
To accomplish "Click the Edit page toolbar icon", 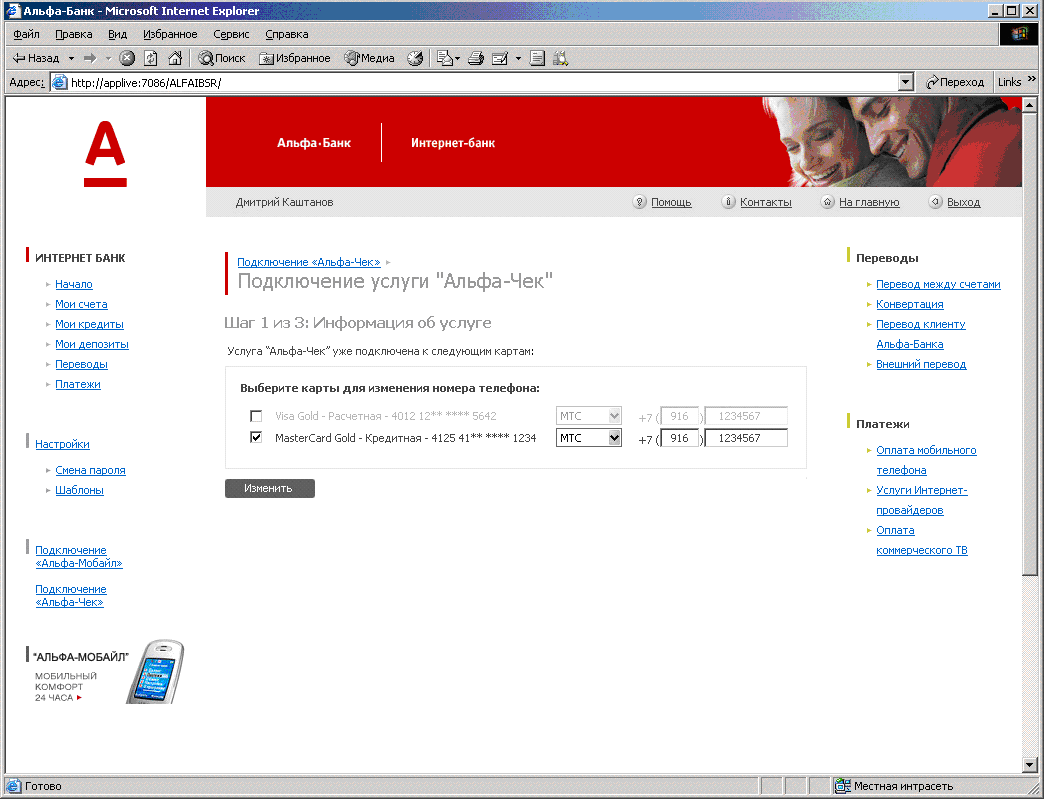I will 500,59.
